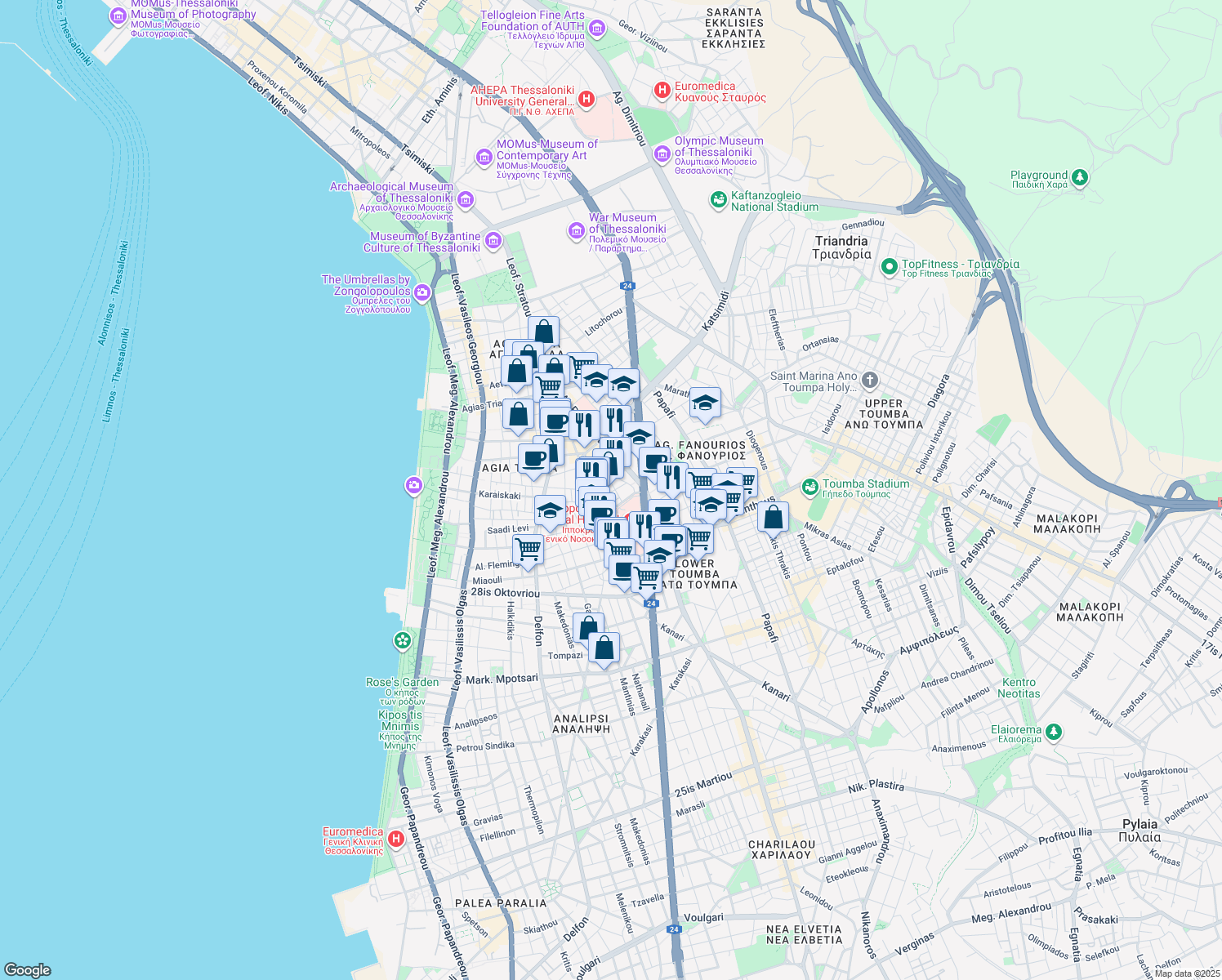Select the Euromedica clinic hospital marker near Palea Paralia
1222x980 pixels.
click(x=398, y=837)
